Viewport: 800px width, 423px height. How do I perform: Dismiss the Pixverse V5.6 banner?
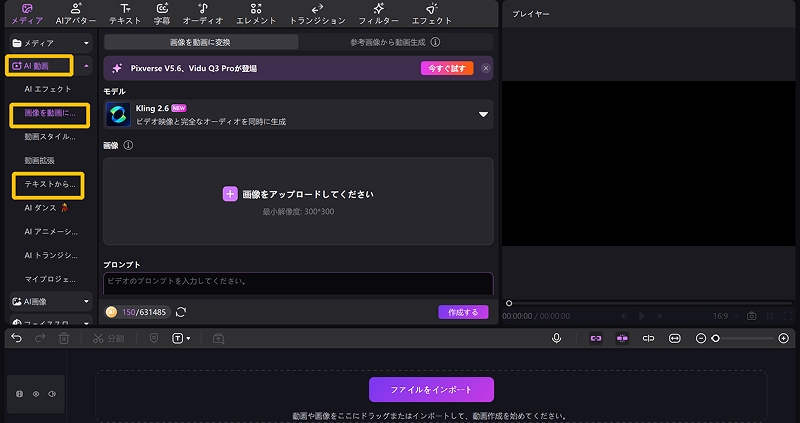coord(486,68)
